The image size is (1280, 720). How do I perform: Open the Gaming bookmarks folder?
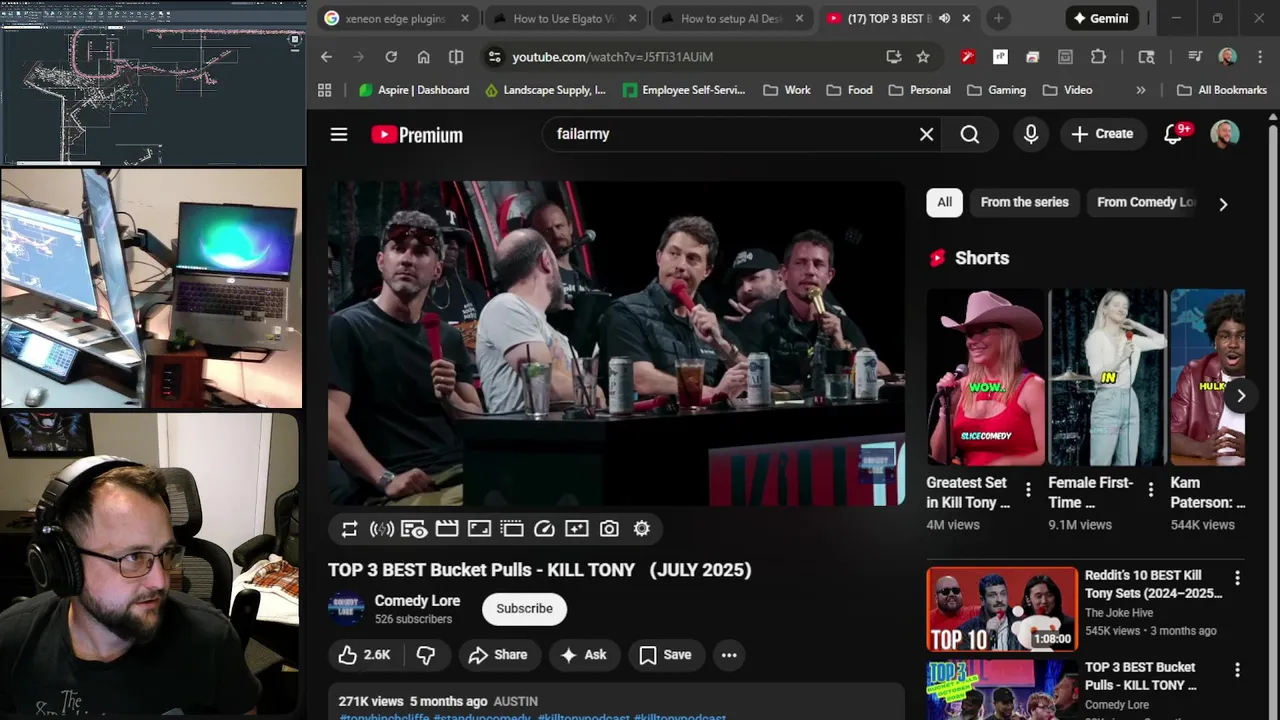click(996, 90)
